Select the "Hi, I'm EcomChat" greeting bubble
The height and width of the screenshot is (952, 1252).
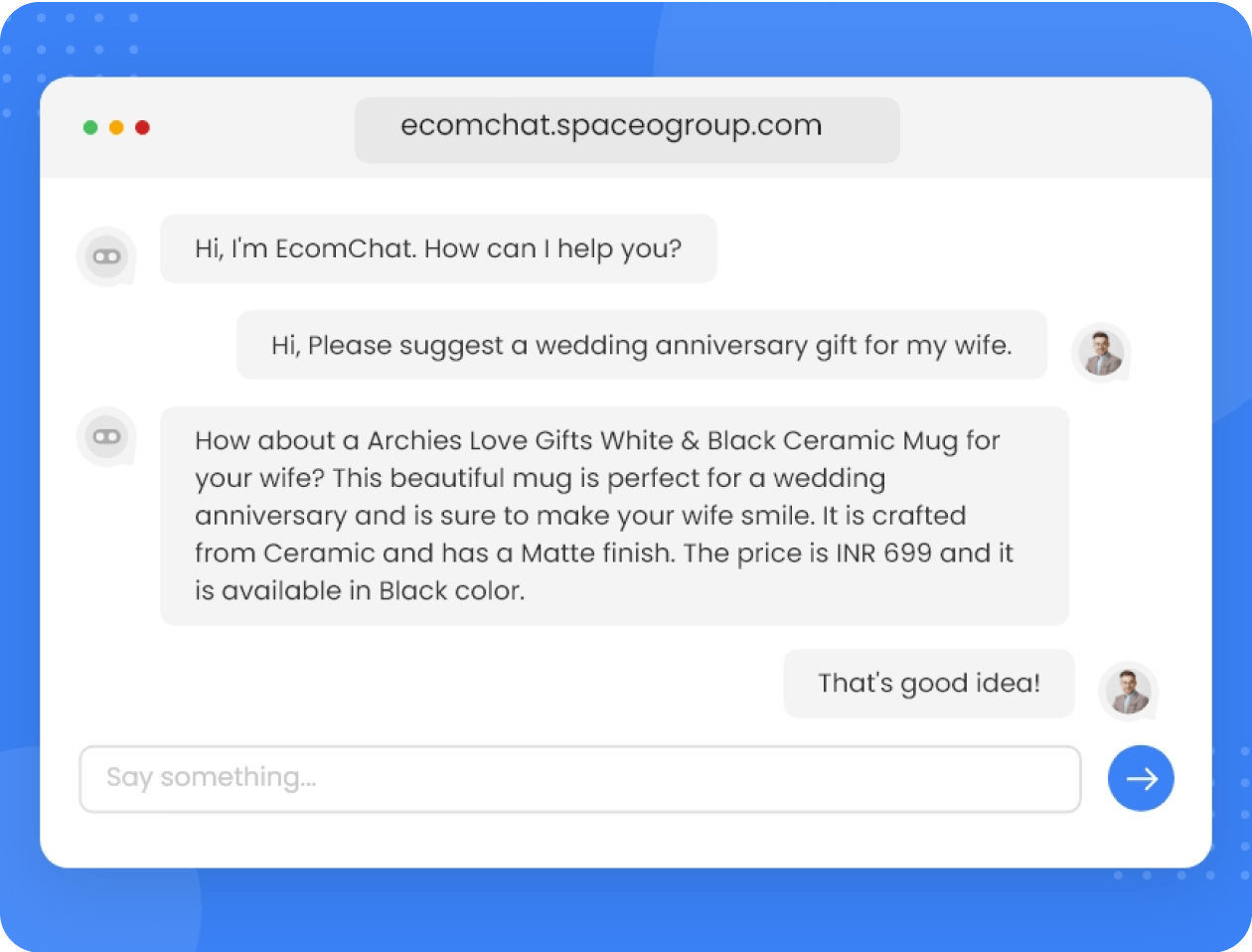(438, 248)
